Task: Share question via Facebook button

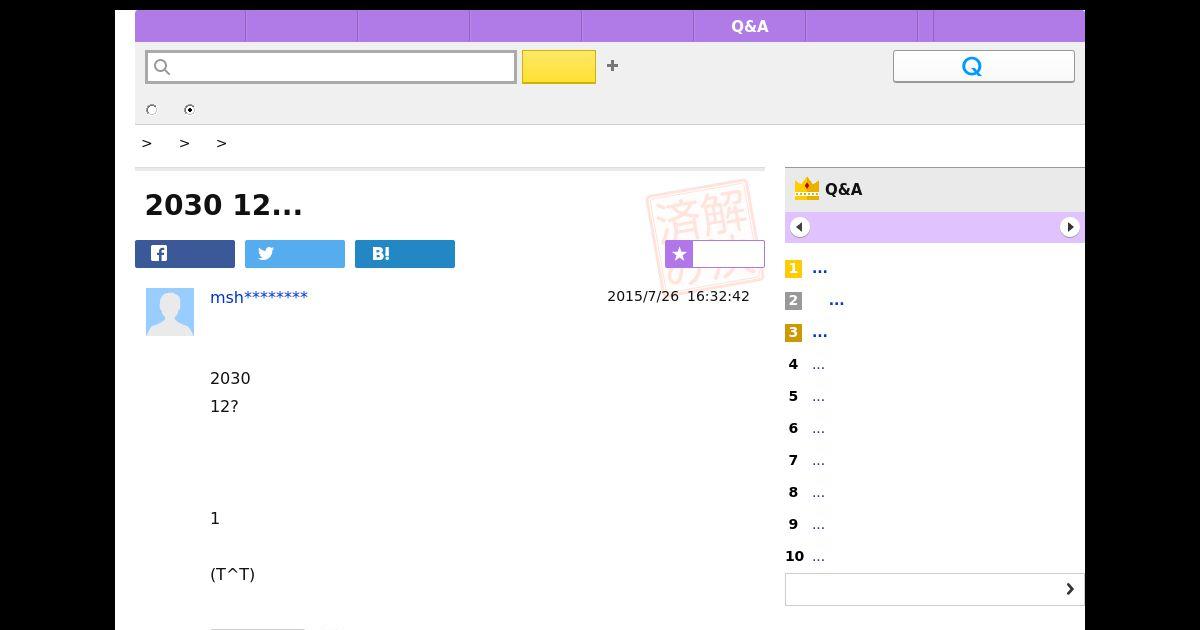Action: [x=185, y=254]
